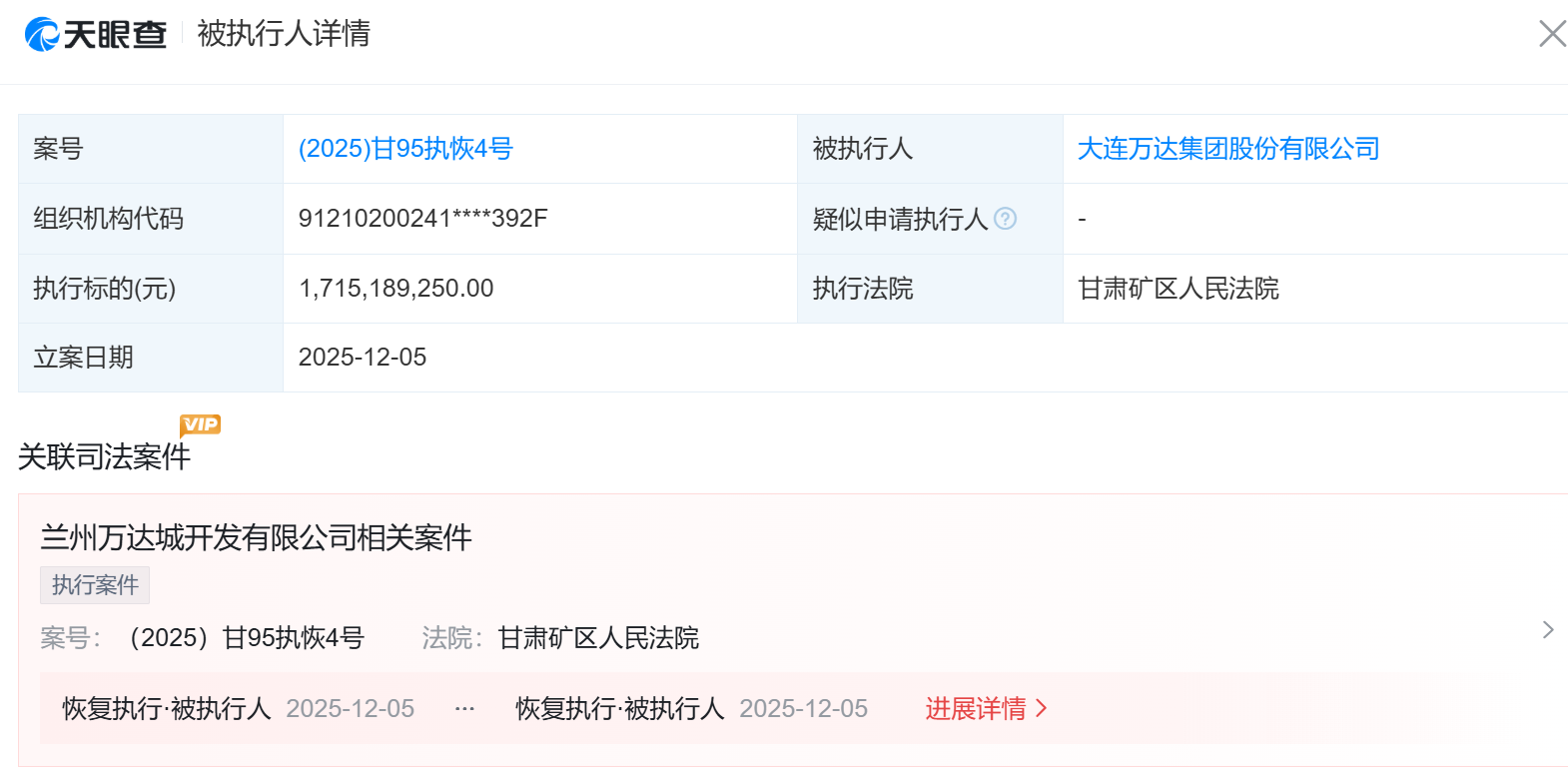Click the 执行案件 tag
Viewport: 1568px width, 773px height.
[x=95, y=585]
